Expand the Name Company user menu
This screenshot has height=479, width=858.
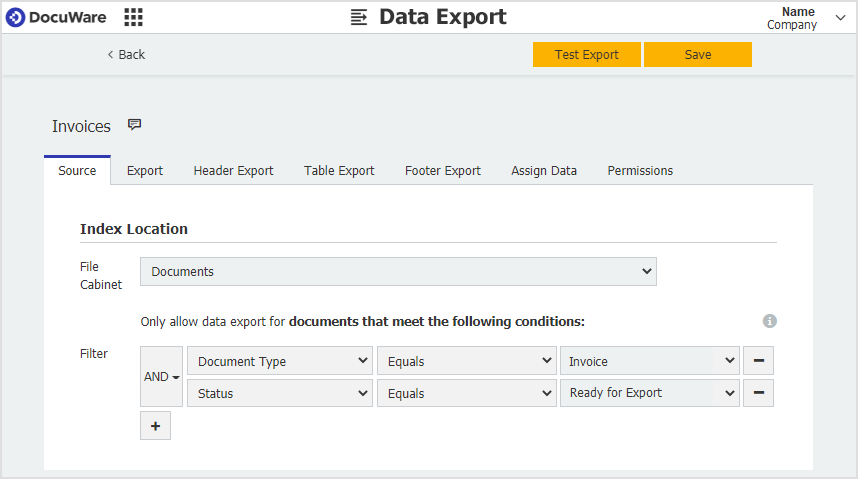point(839,17)
